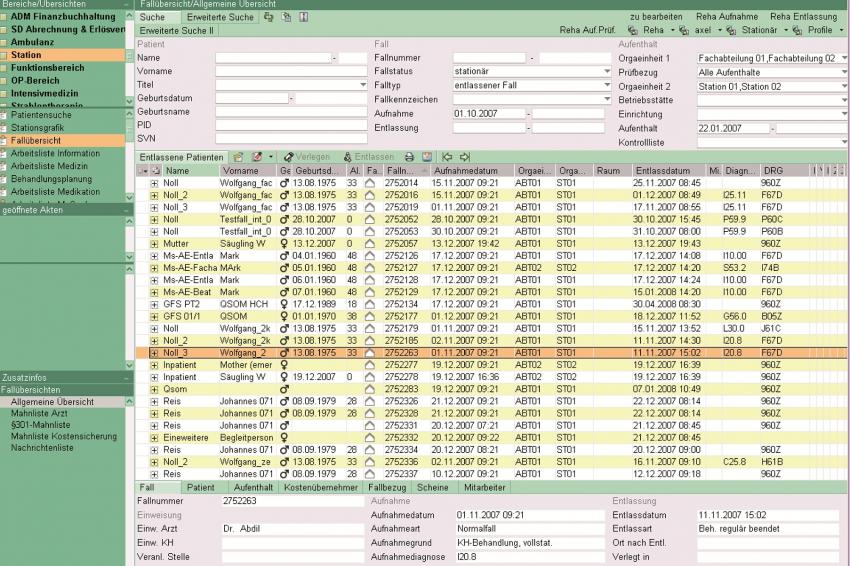The image size is (850, 566).
Task: Expand the row for case 2752014
Action: click(x=154, y=183)
